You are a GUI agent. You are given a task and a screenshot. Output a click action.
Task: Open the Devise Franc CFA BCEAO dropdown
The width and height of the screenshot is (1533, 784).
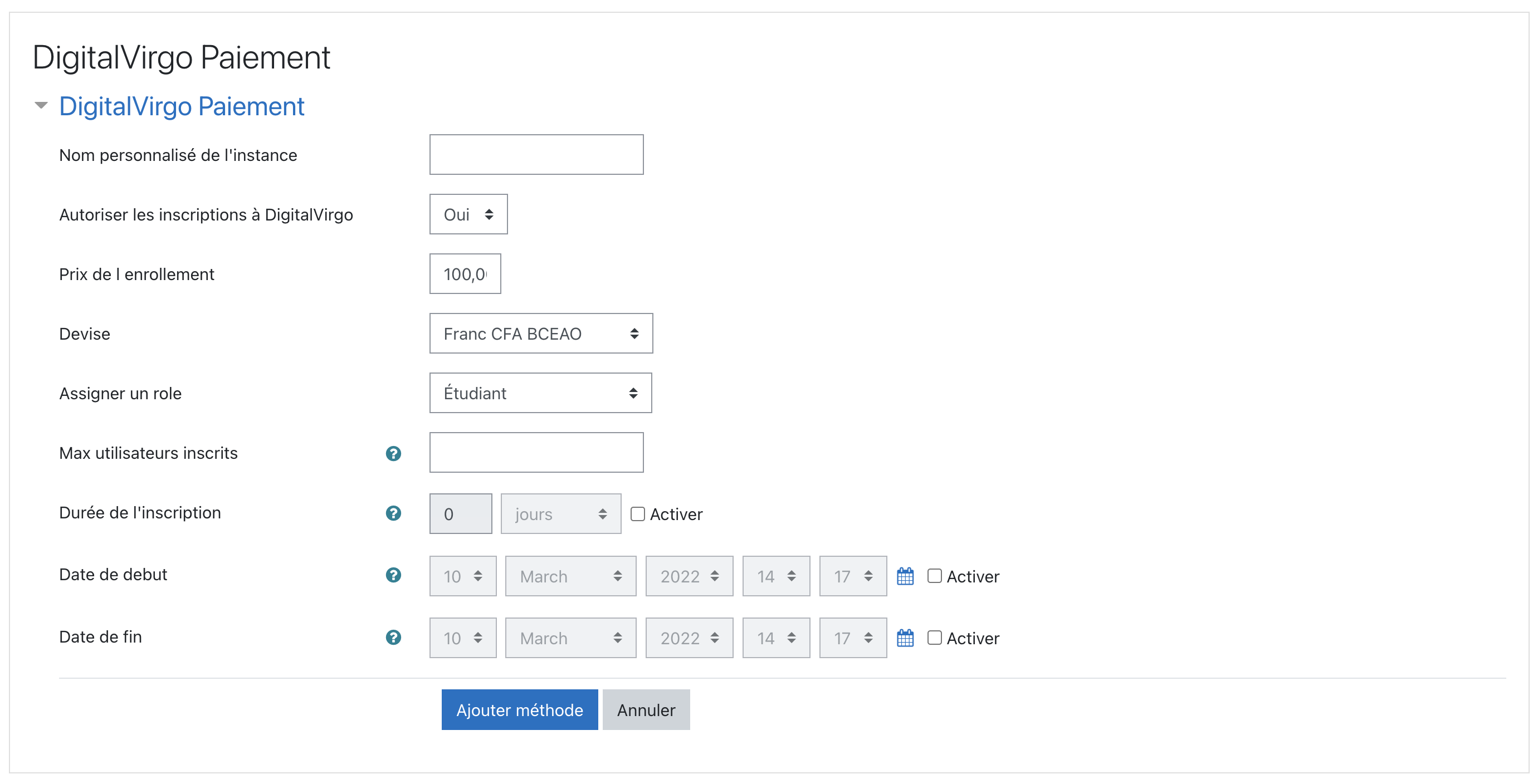[541, 333]
